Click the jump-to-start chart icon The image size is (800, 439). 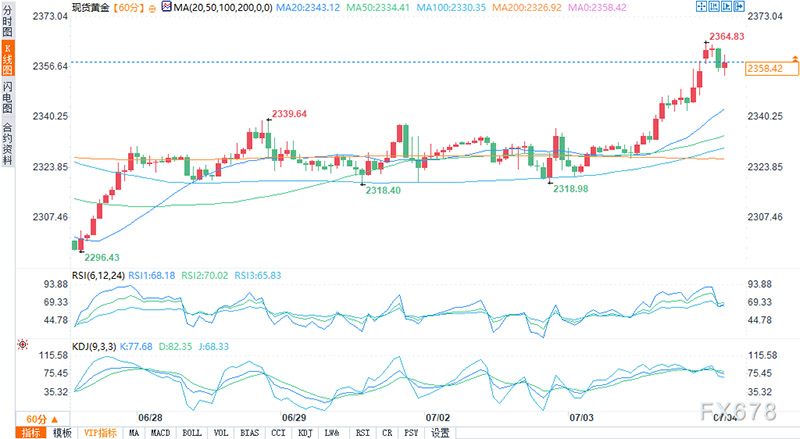714,6
